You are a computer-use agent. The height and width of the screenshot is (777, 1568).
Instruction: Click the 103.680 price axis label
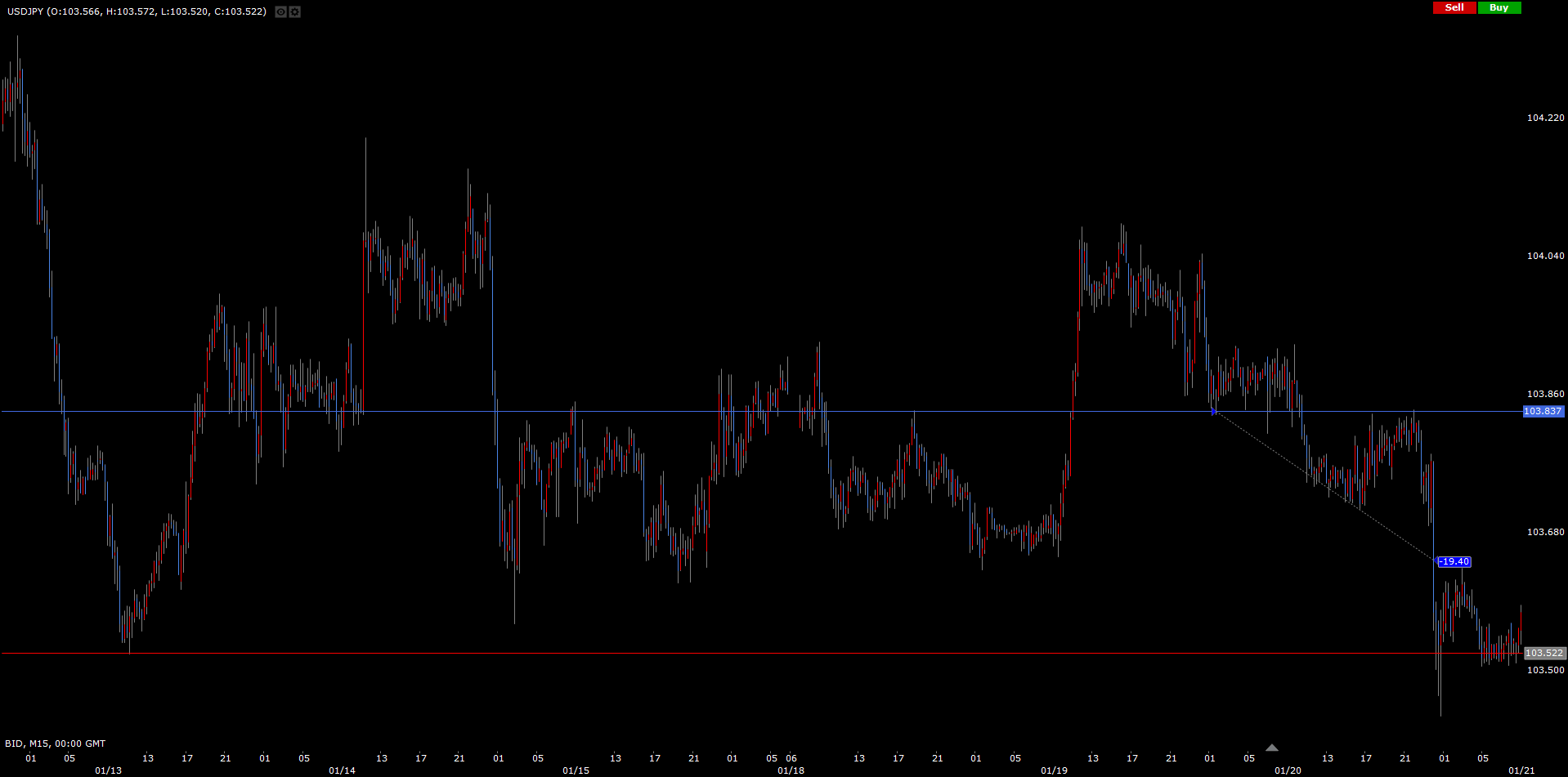point(1545,532)
